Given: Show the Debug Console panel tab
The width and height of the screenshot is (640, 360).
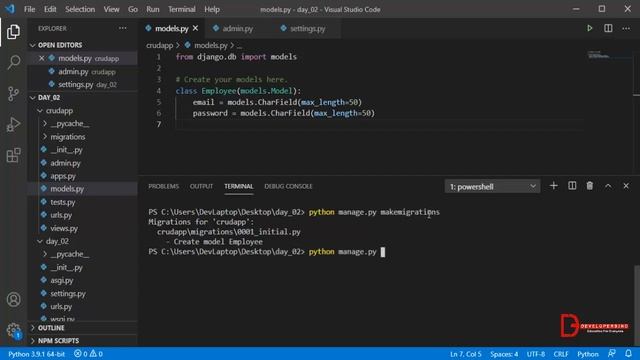Looking at the screenshot, I should pos(288,186).
